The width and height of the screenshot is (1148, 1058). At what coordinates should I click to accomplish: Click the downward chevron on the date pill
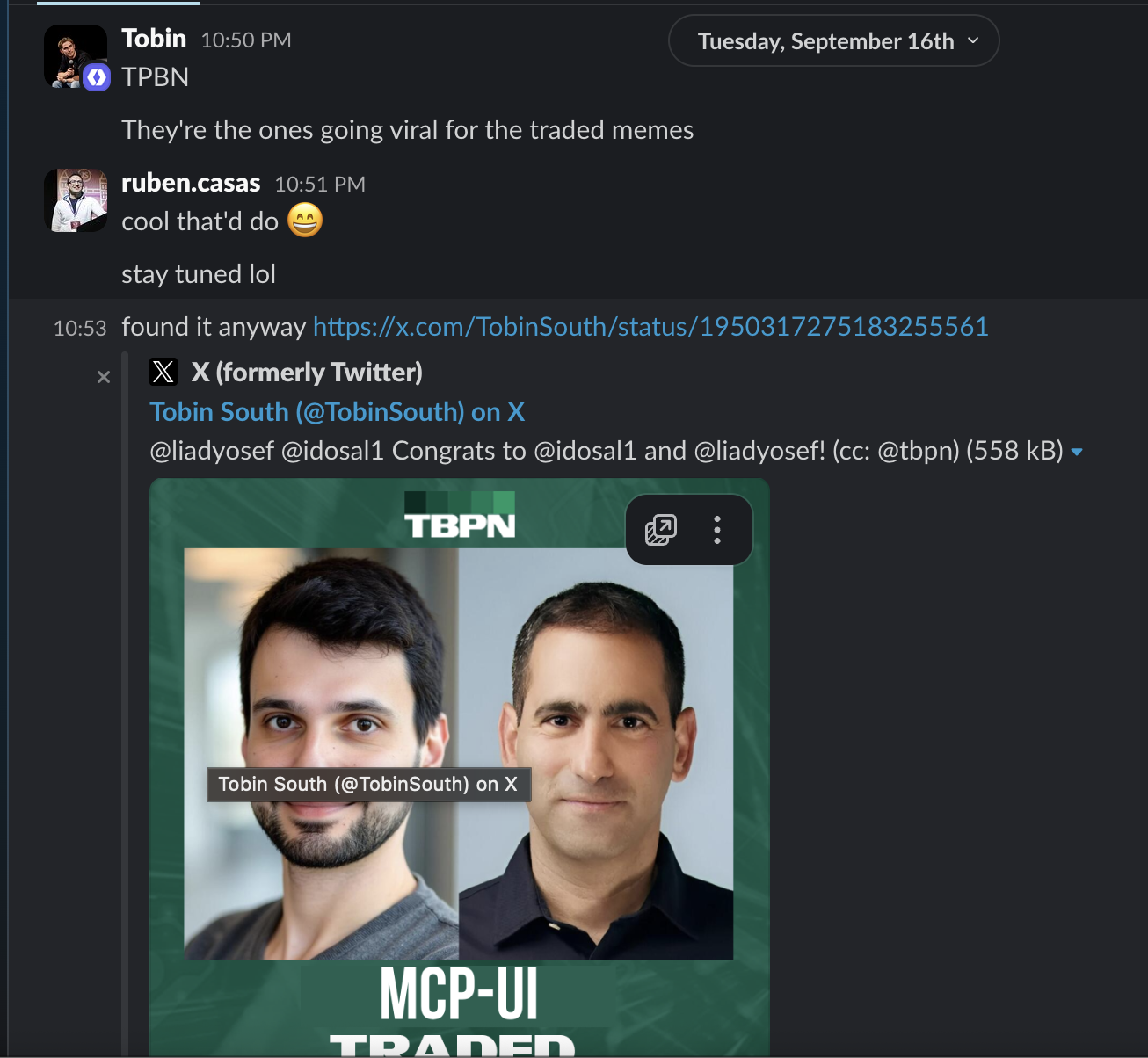tap(974, 40)
